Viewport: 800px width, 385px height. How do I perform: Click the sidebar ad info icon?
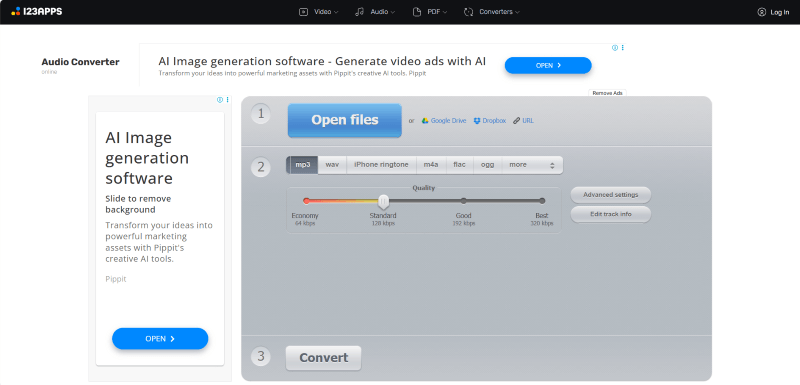[x=220, y=100]
